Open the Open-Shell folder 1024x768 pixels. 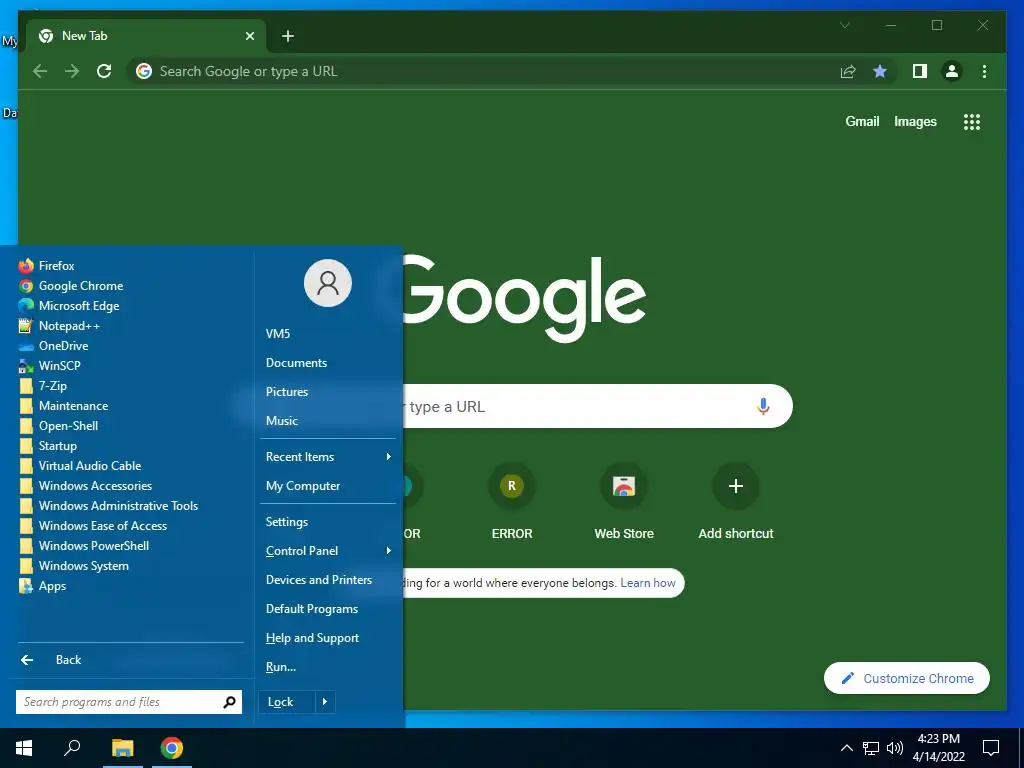(59, 426)
